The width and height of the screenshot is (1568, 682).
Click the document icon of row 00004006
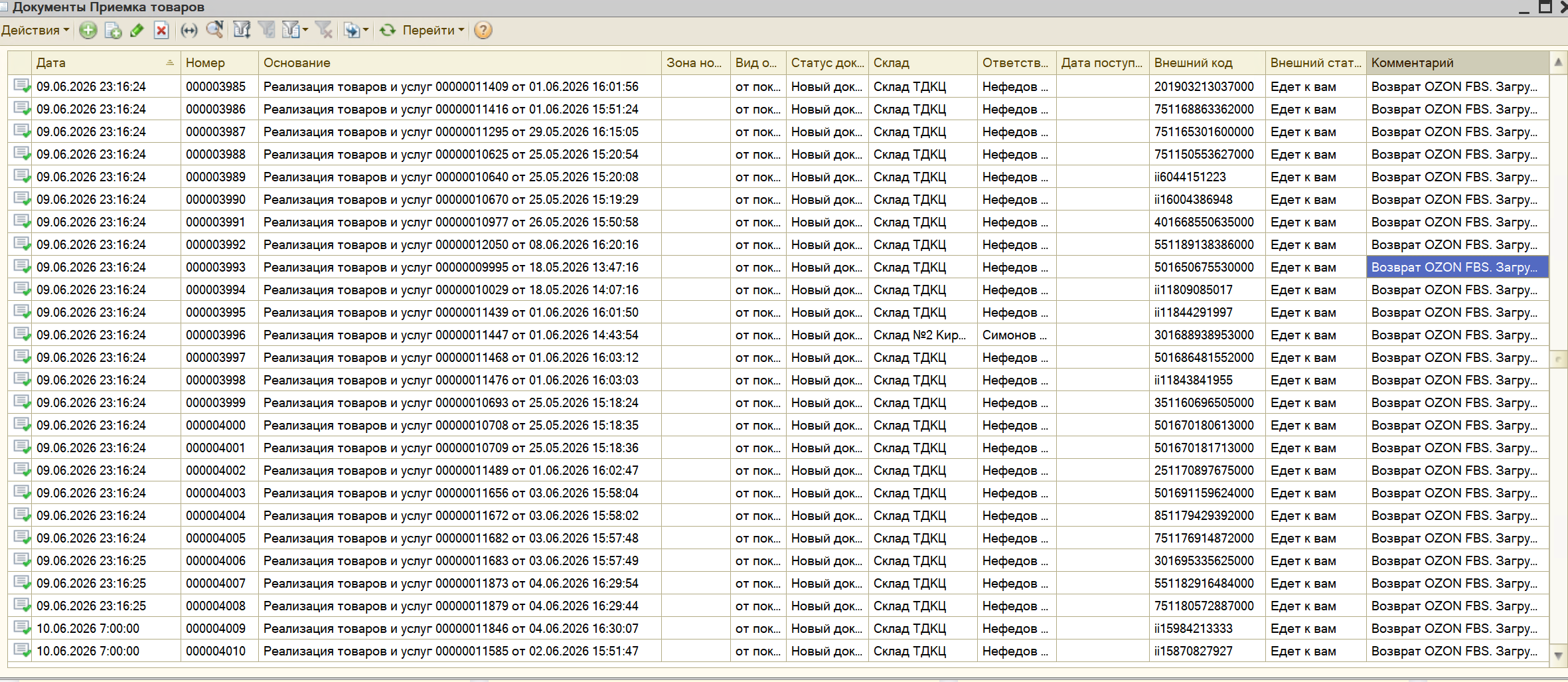(22, 560)
